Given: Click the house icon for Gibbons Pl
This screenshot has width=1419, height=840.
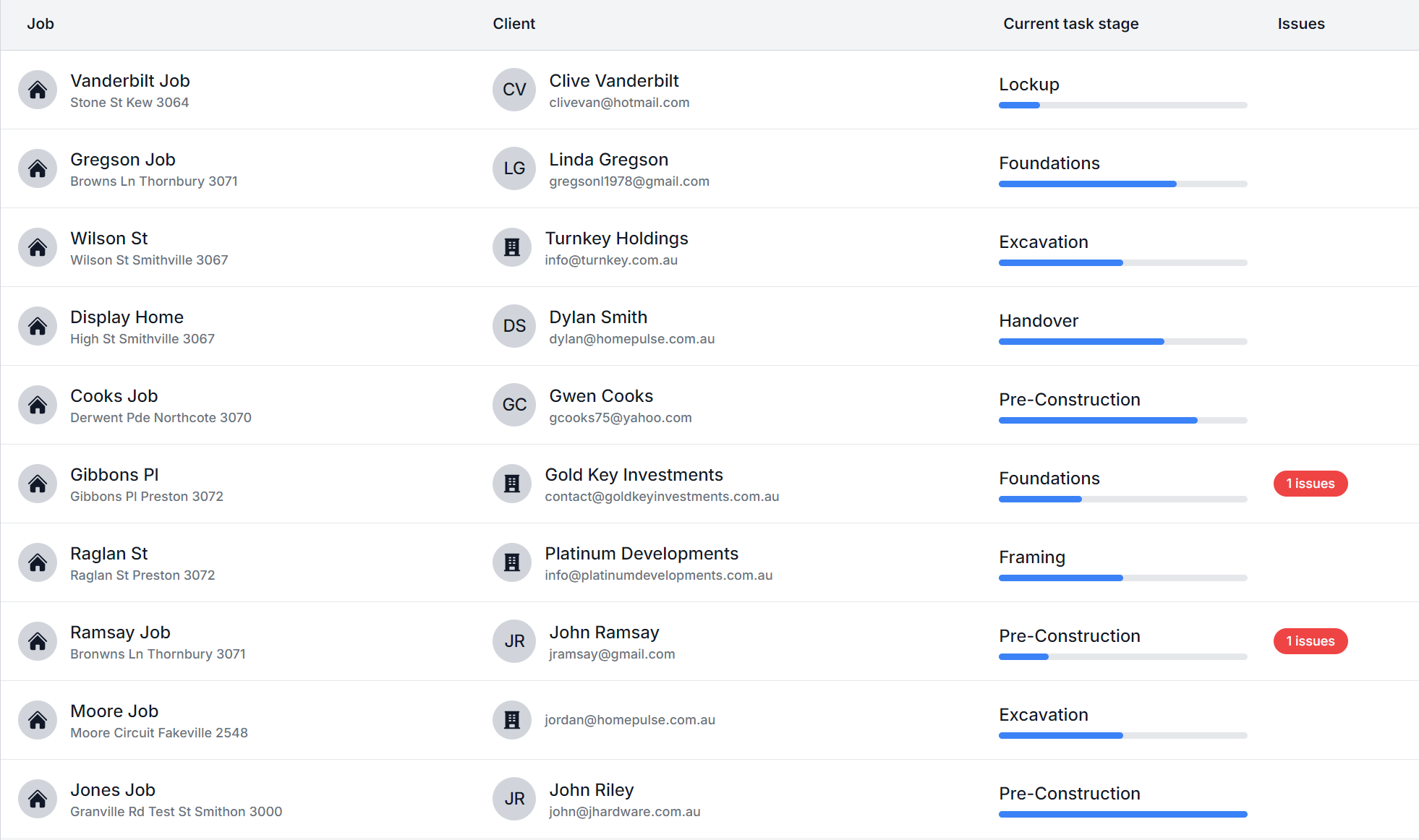Looking at the screenshot, I should 38,484.
